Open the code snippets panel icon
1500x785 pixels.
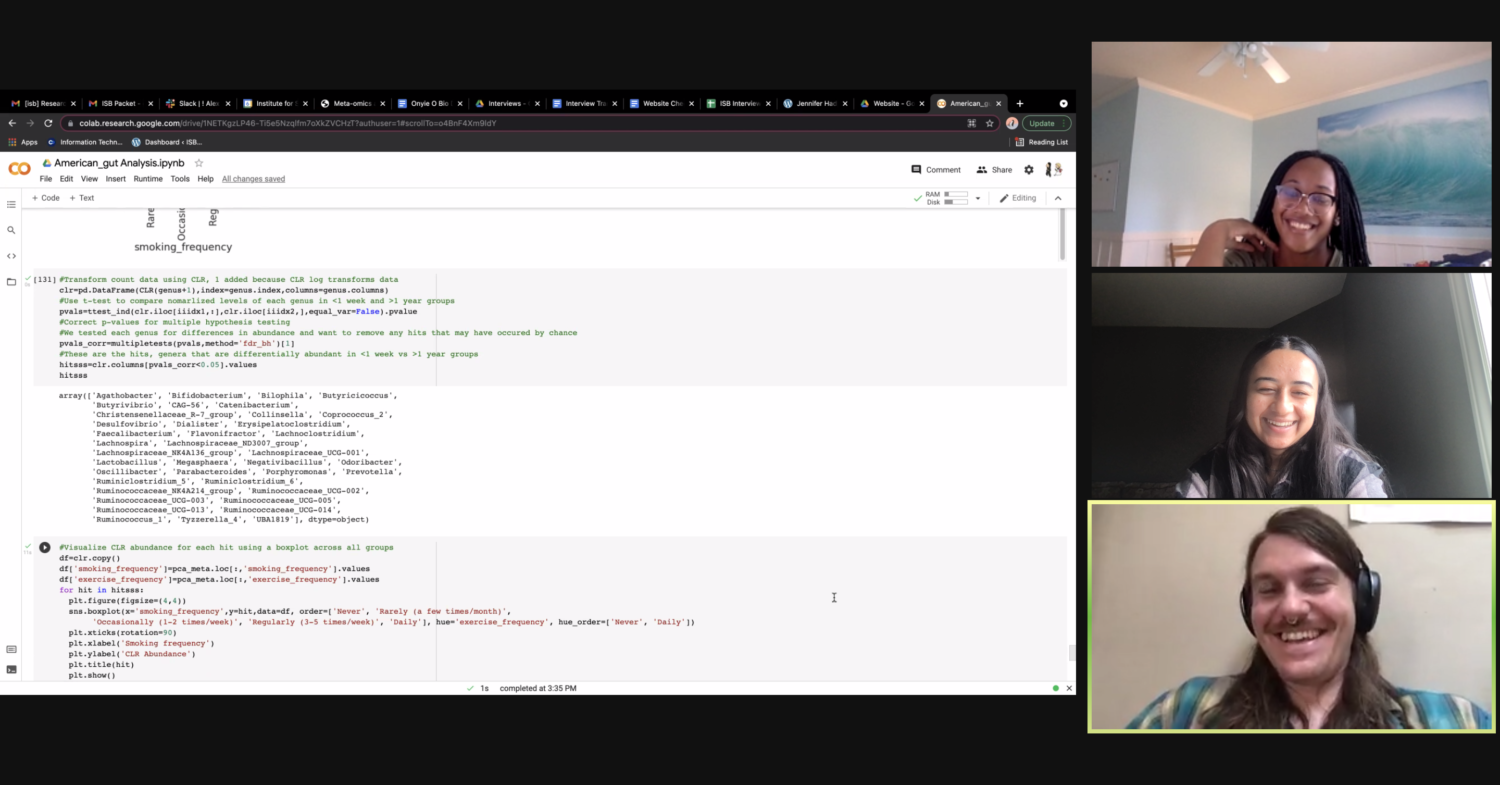point(12,256)
